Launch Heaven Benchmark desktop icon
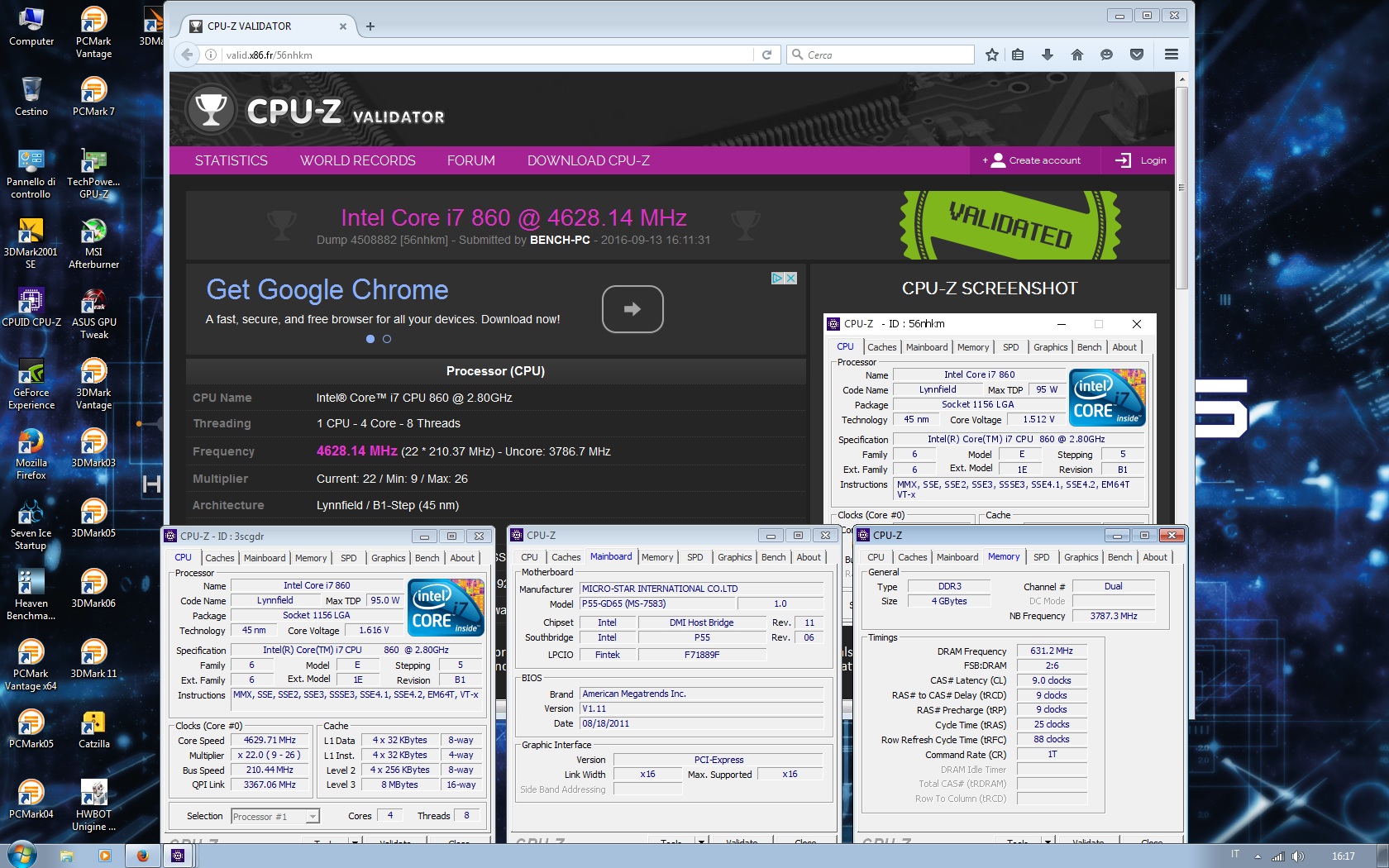Screen dimensions: 1389x868 tap(31, 594)
